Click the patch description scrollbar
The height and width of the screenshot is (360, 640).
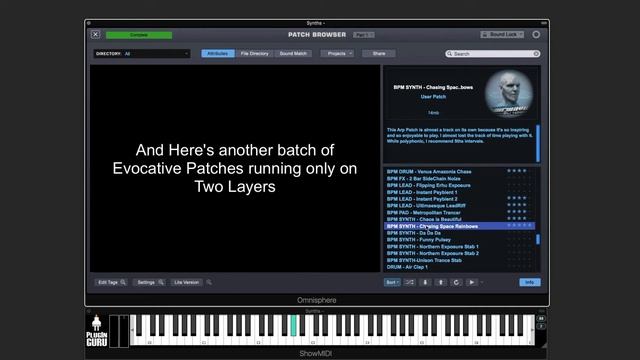(x=538, y=143)
